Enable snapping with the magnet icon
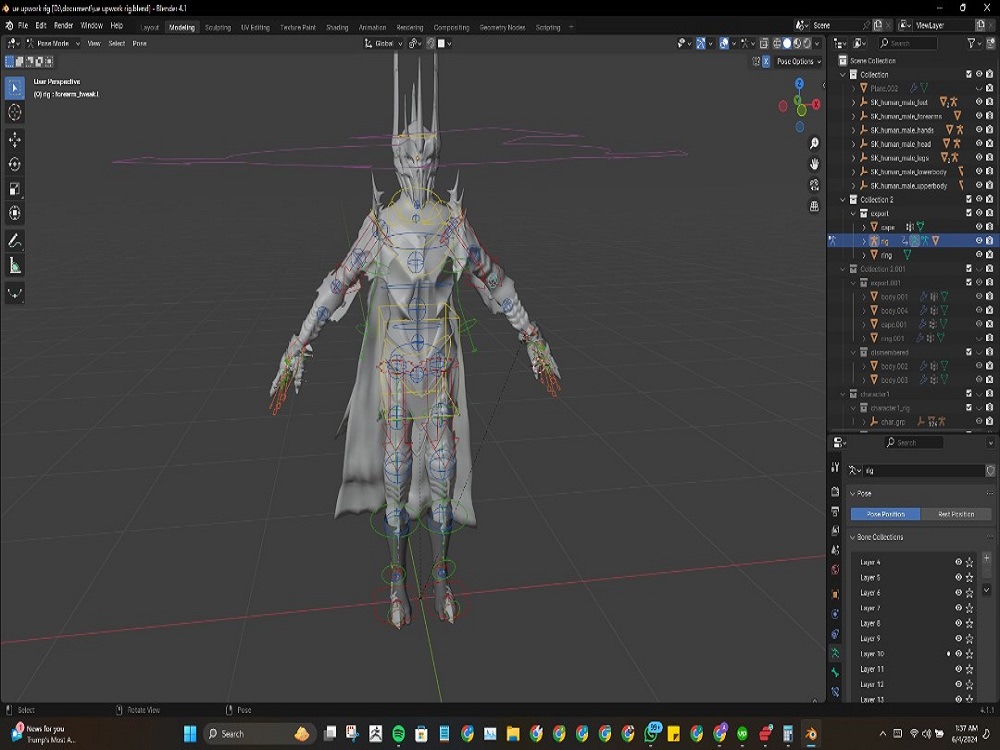Viewport: 1000px width, 750px height. click(x=414, y=43)
